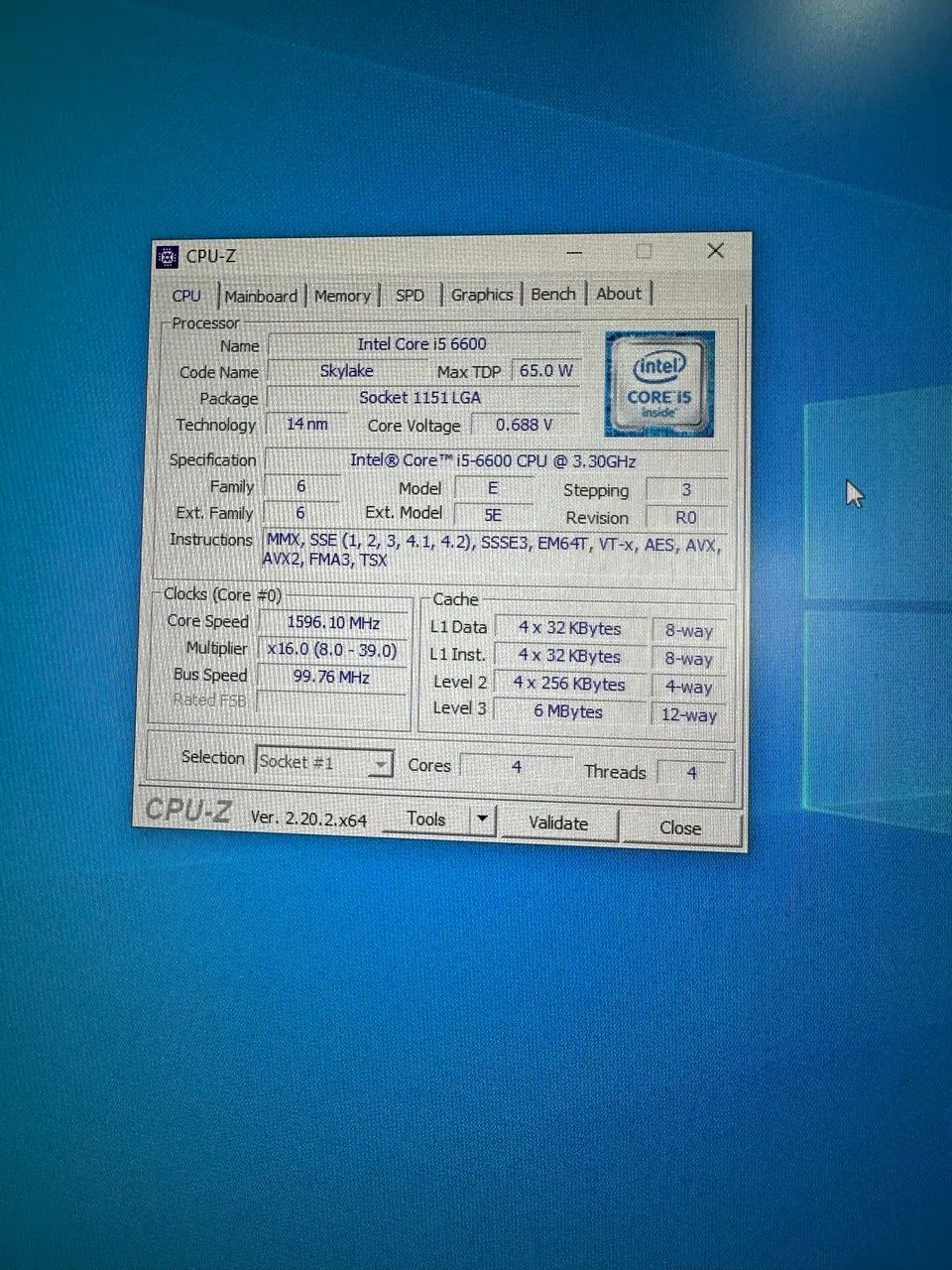Click the Tools button

point(426,820)
